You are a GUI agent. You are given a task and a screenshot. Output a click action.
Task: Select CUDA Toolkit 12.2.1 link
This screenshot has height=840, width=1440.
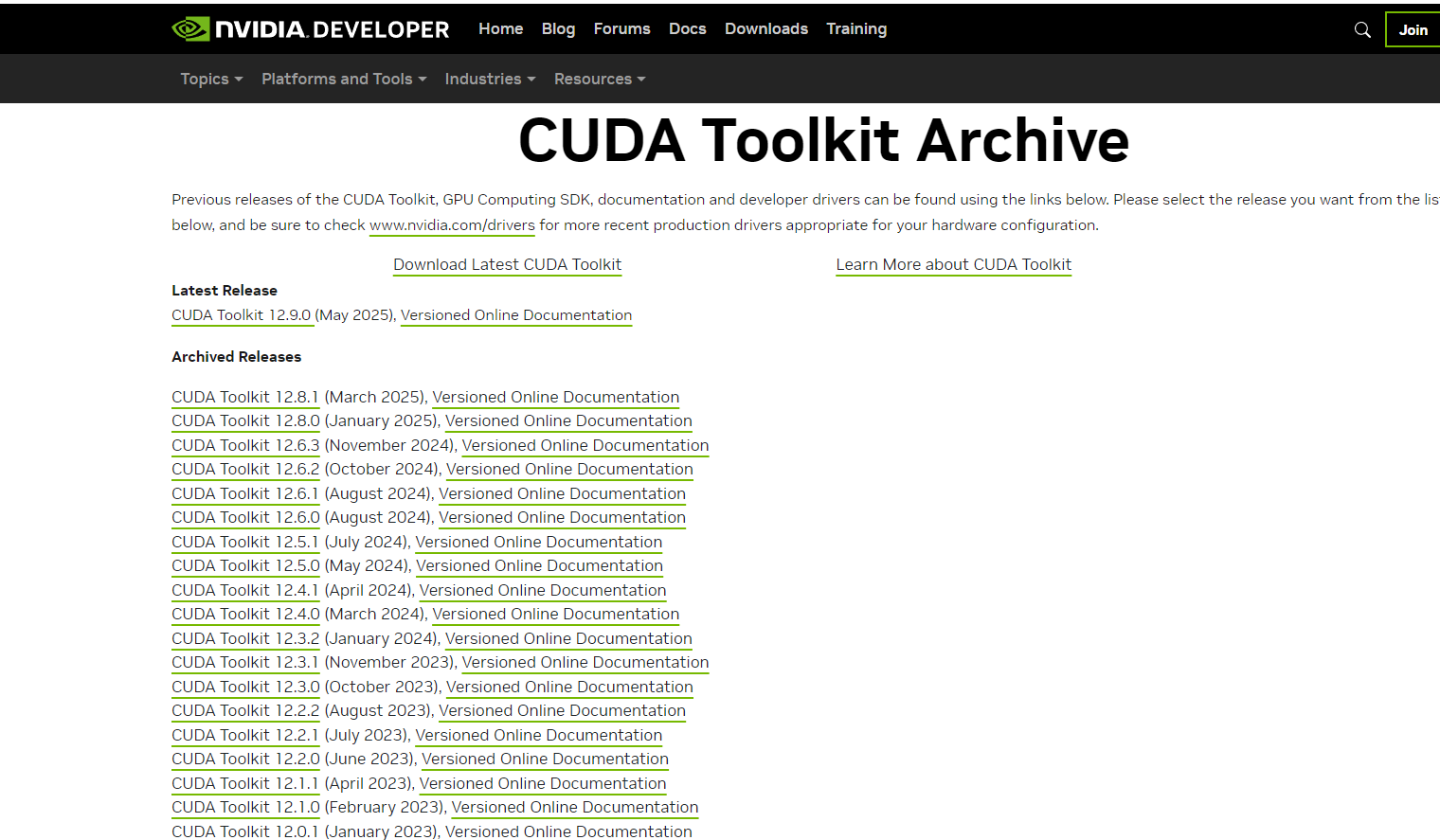245,735
